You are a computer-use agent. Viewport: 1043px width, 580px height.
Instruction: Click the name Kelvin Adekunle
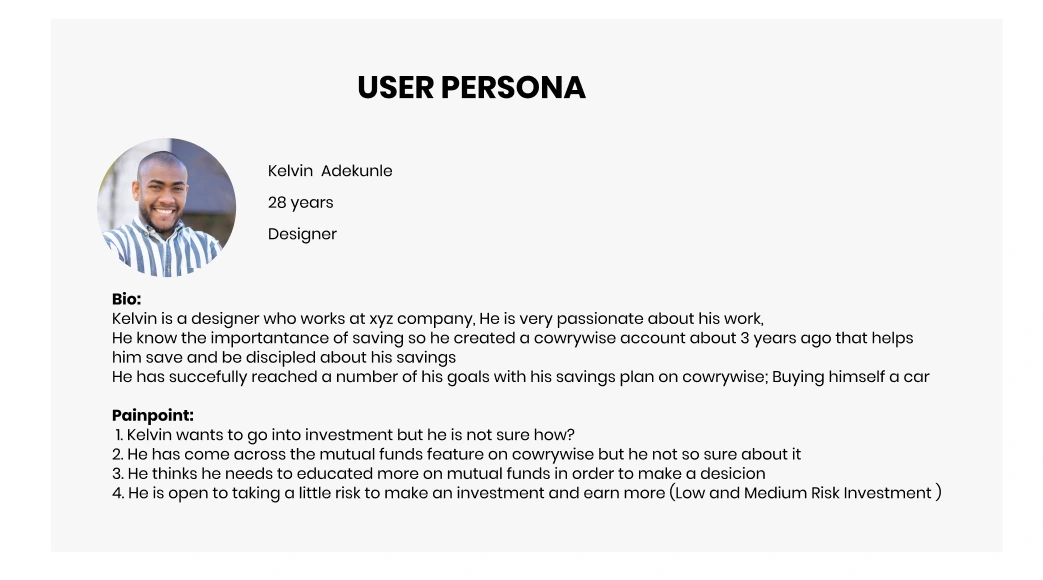click(x=330, y=171)
